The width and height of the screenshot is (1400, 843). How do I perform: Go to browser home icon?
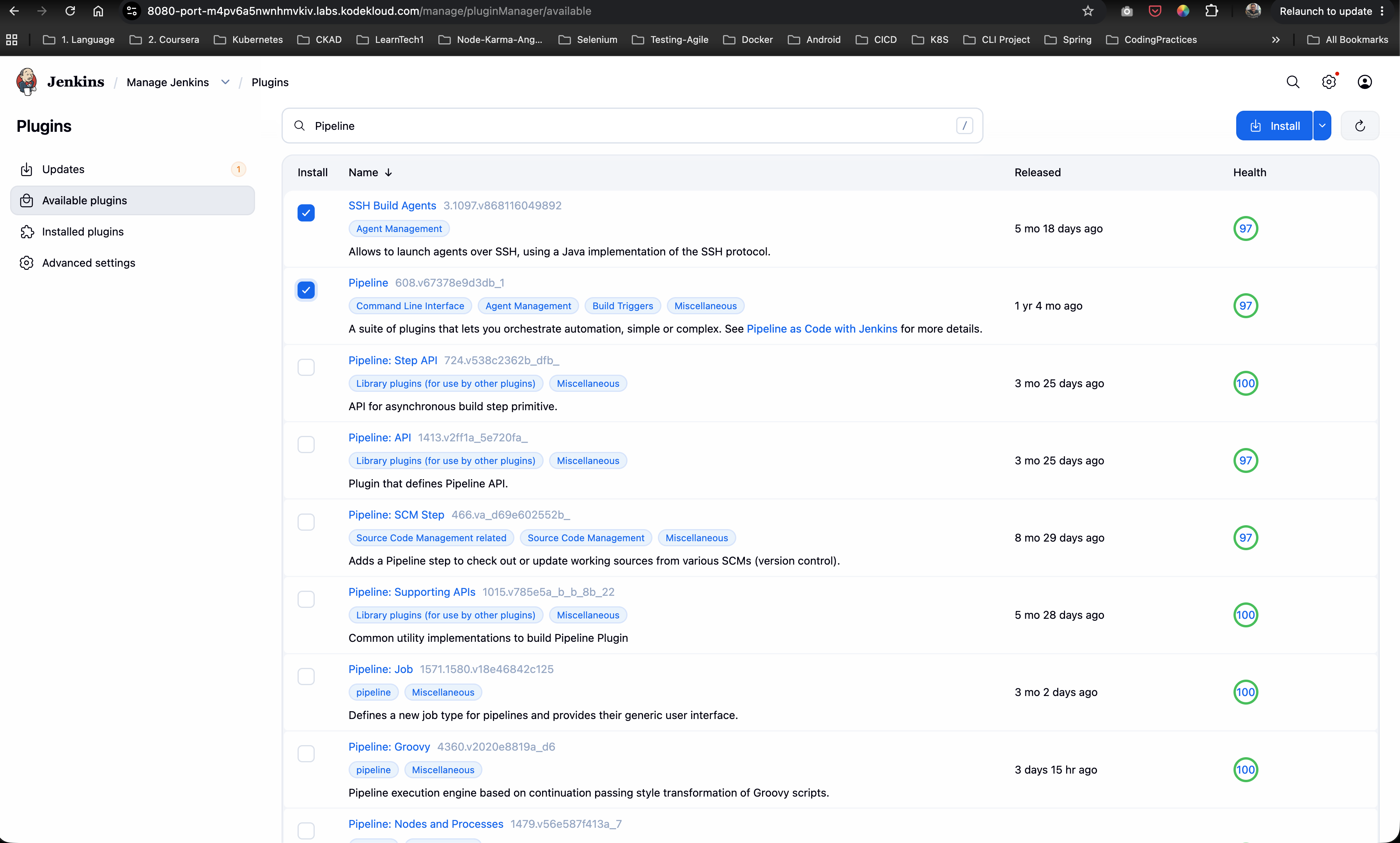98,11
